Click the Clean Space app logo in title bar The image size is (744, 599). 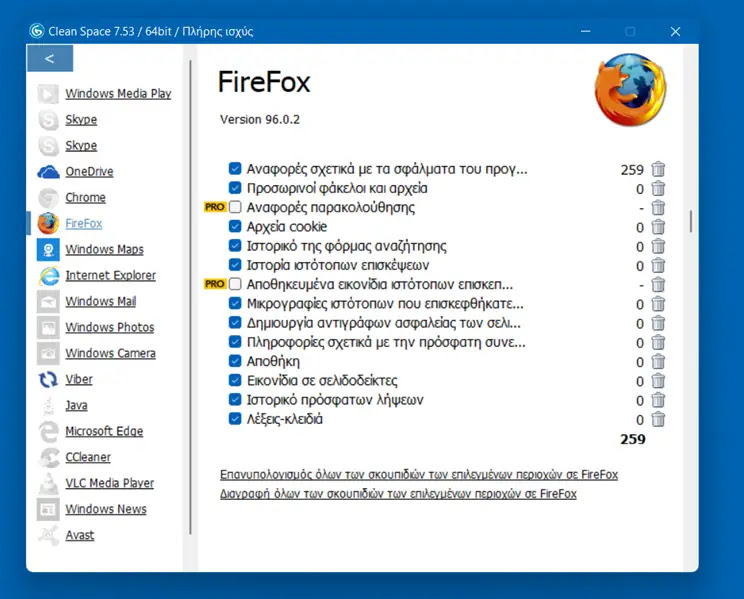coord(37,31)
